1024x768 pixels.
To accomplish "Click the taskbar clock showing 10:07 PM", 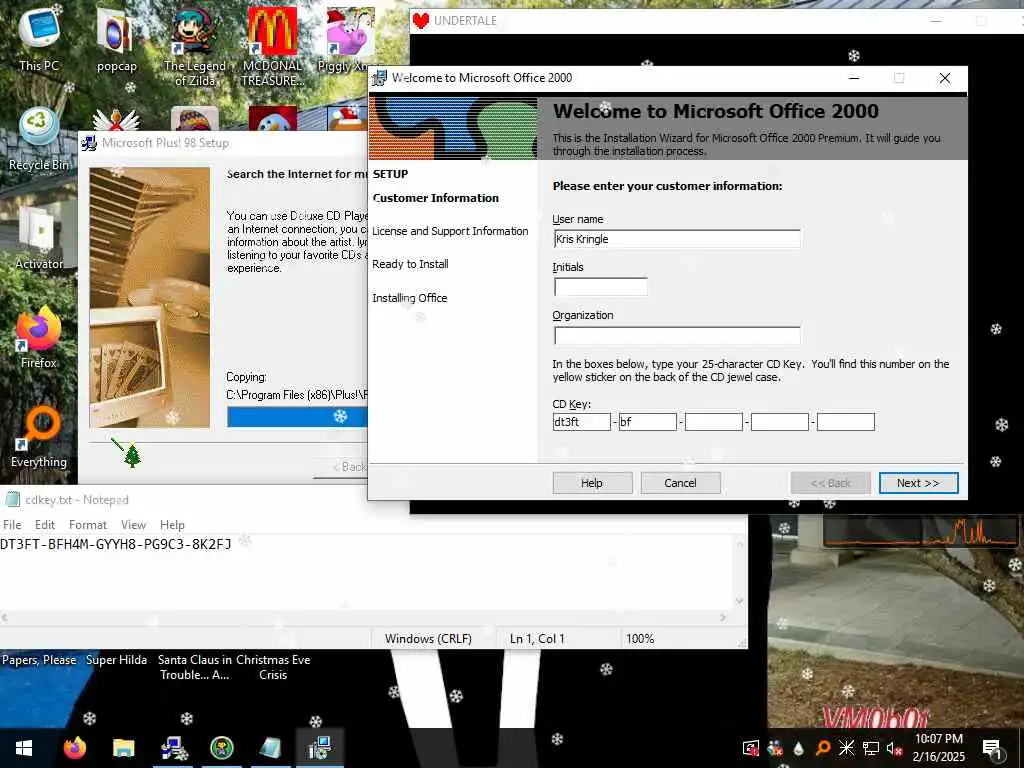I will click(x=938, y=748).
